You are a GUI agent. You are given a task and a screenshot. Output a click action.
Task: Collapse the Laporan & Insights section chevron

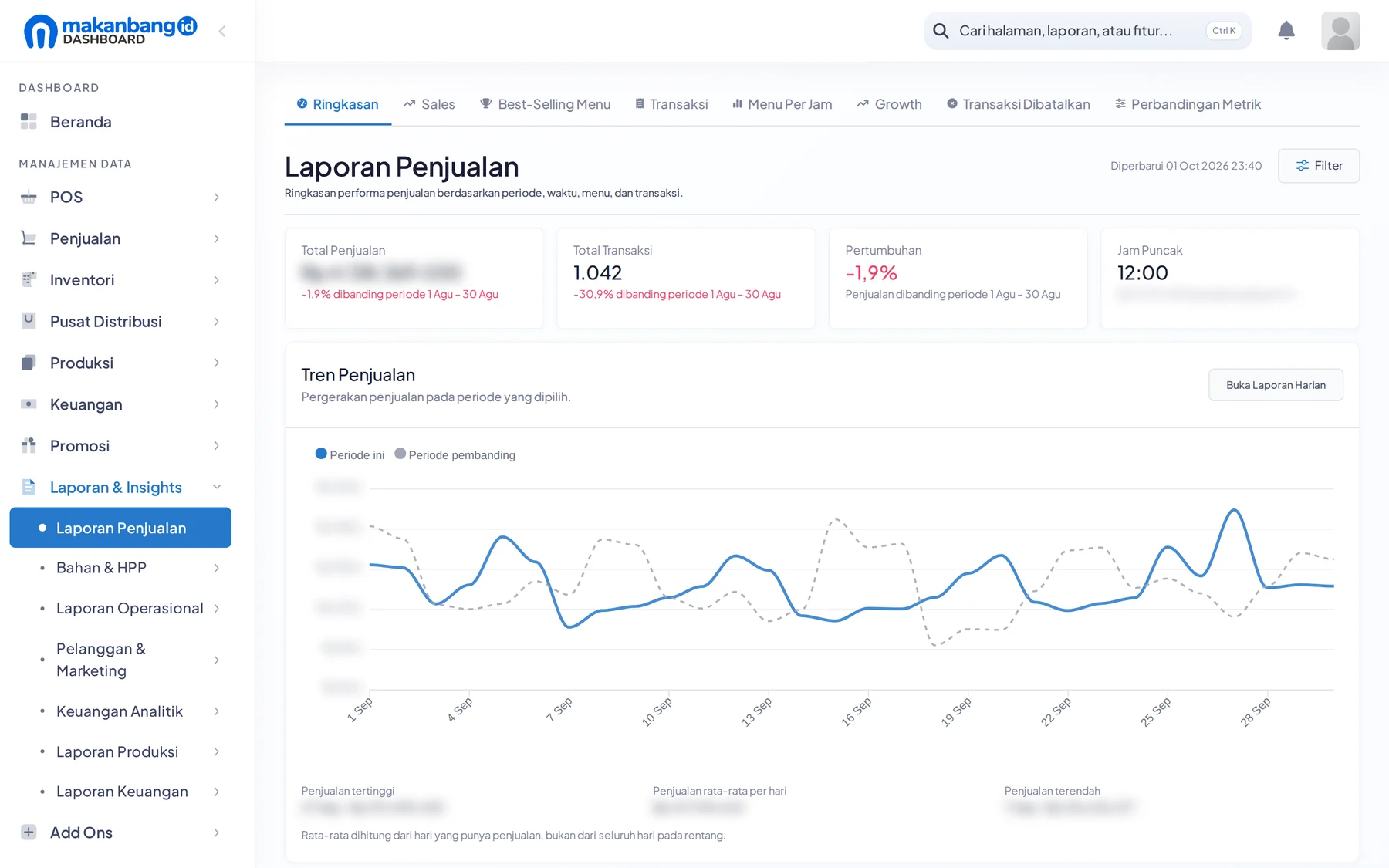pyautogui.click(x=217, y=487)
